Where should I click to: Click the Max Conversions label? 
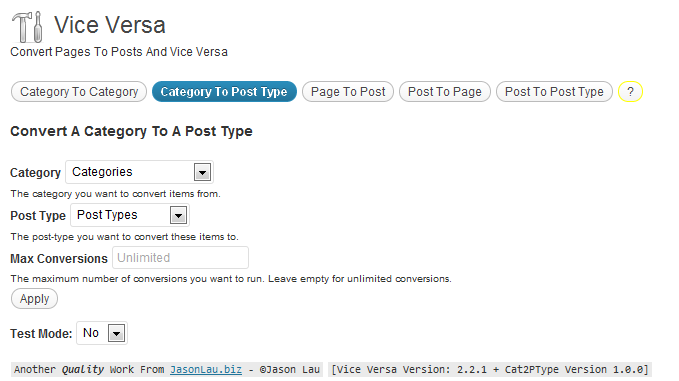59,258
